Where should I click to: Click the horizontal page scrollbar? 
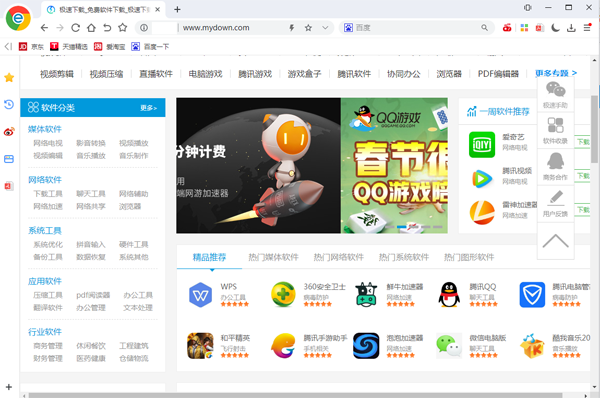pyautogui.click(x=295, y=395)
